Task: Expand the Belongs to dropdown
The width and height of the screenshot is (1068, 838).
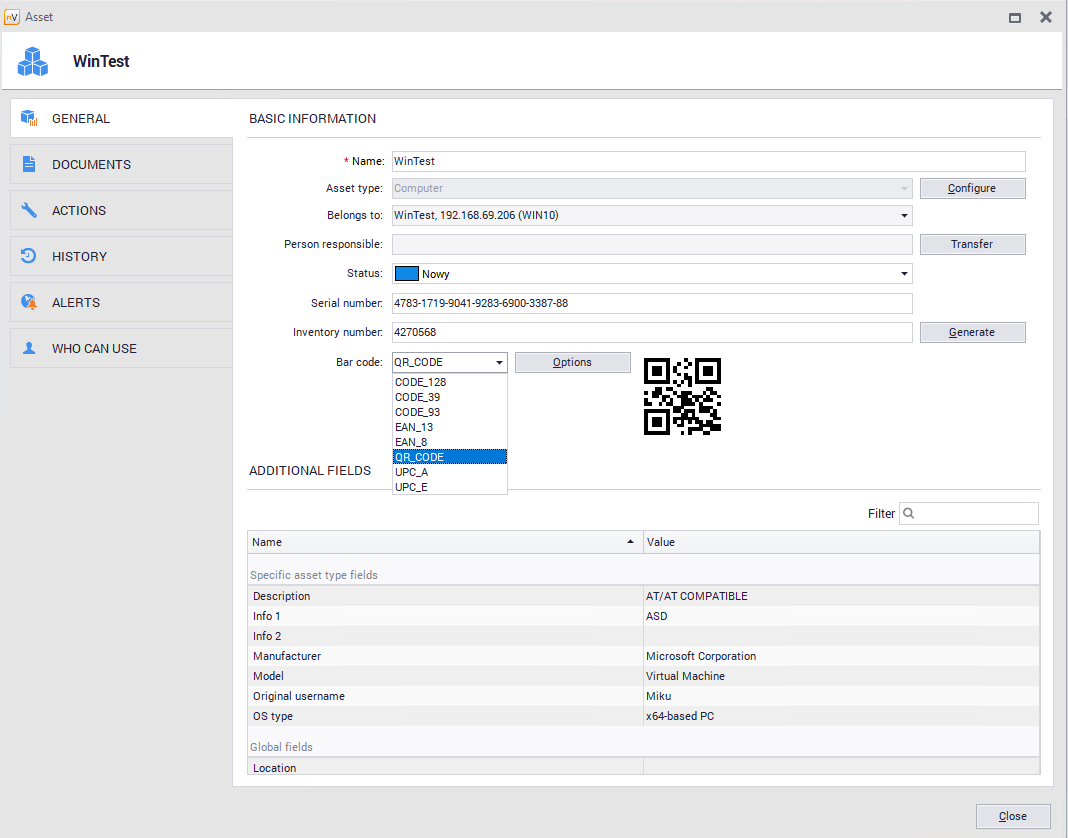Action: (904, 215)
